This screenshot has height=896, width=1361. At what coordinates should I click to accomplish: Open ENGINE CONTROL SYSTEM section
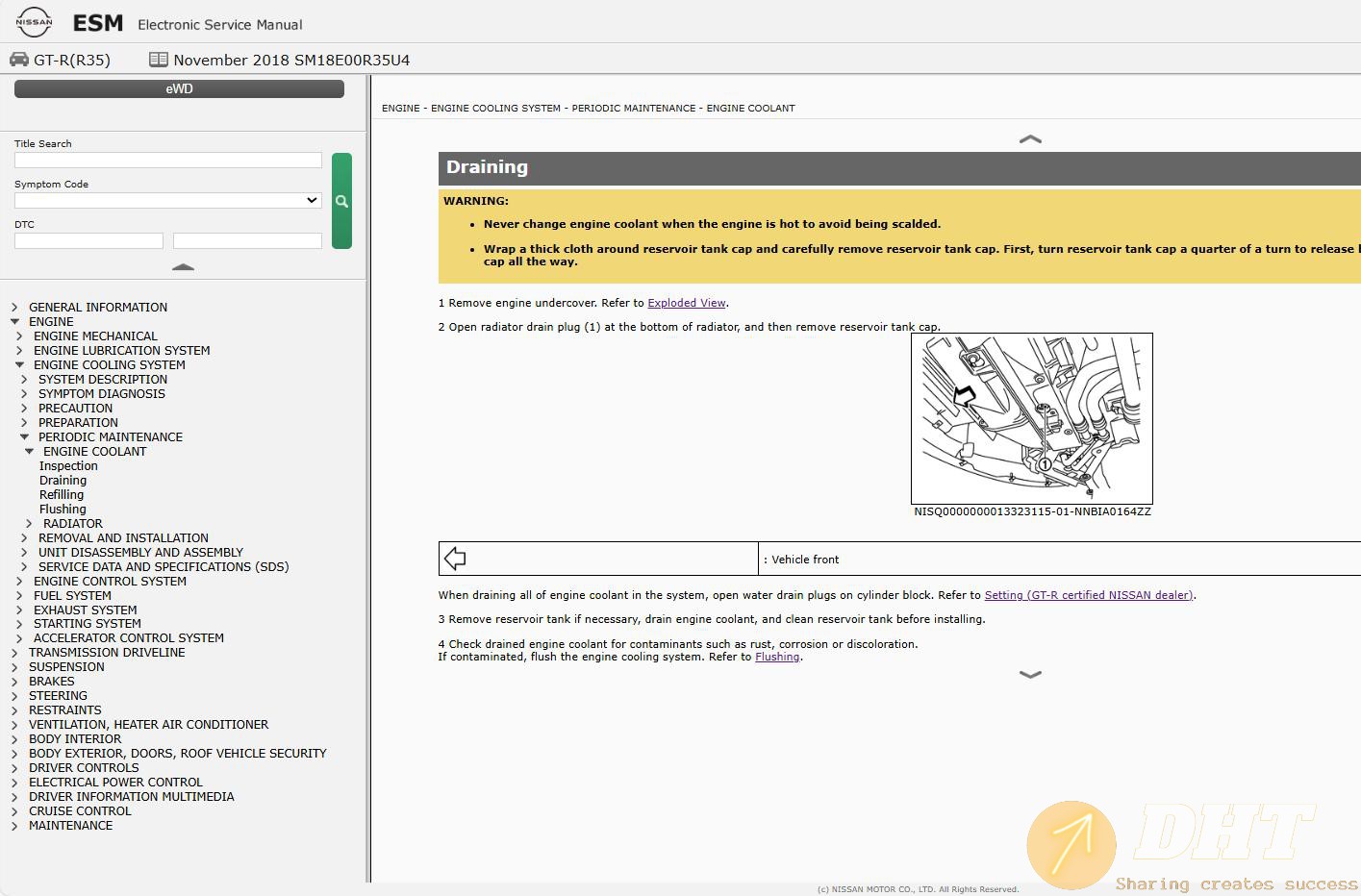tap(110, 582)
